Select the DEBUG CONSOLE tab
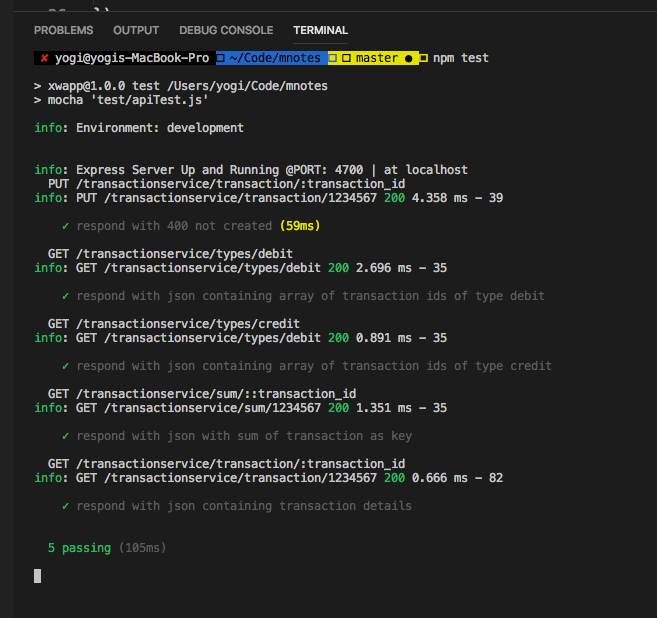This screenshot has height=618, width=657. click(226, 30)
